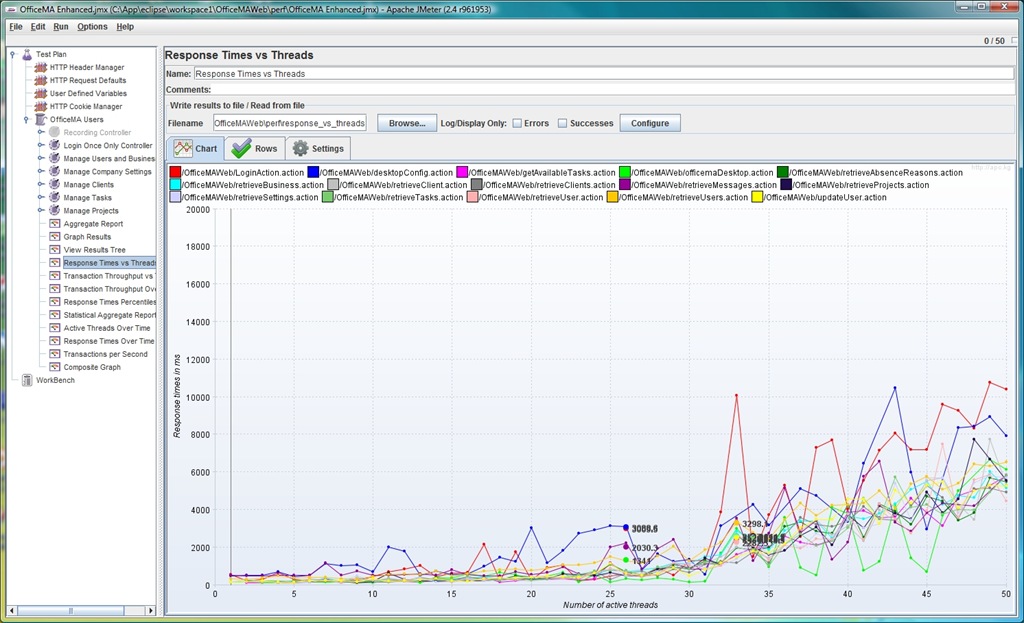Click the Browse... button
1024x623 pixels.
pyautogui.click(x=407, y=123)
